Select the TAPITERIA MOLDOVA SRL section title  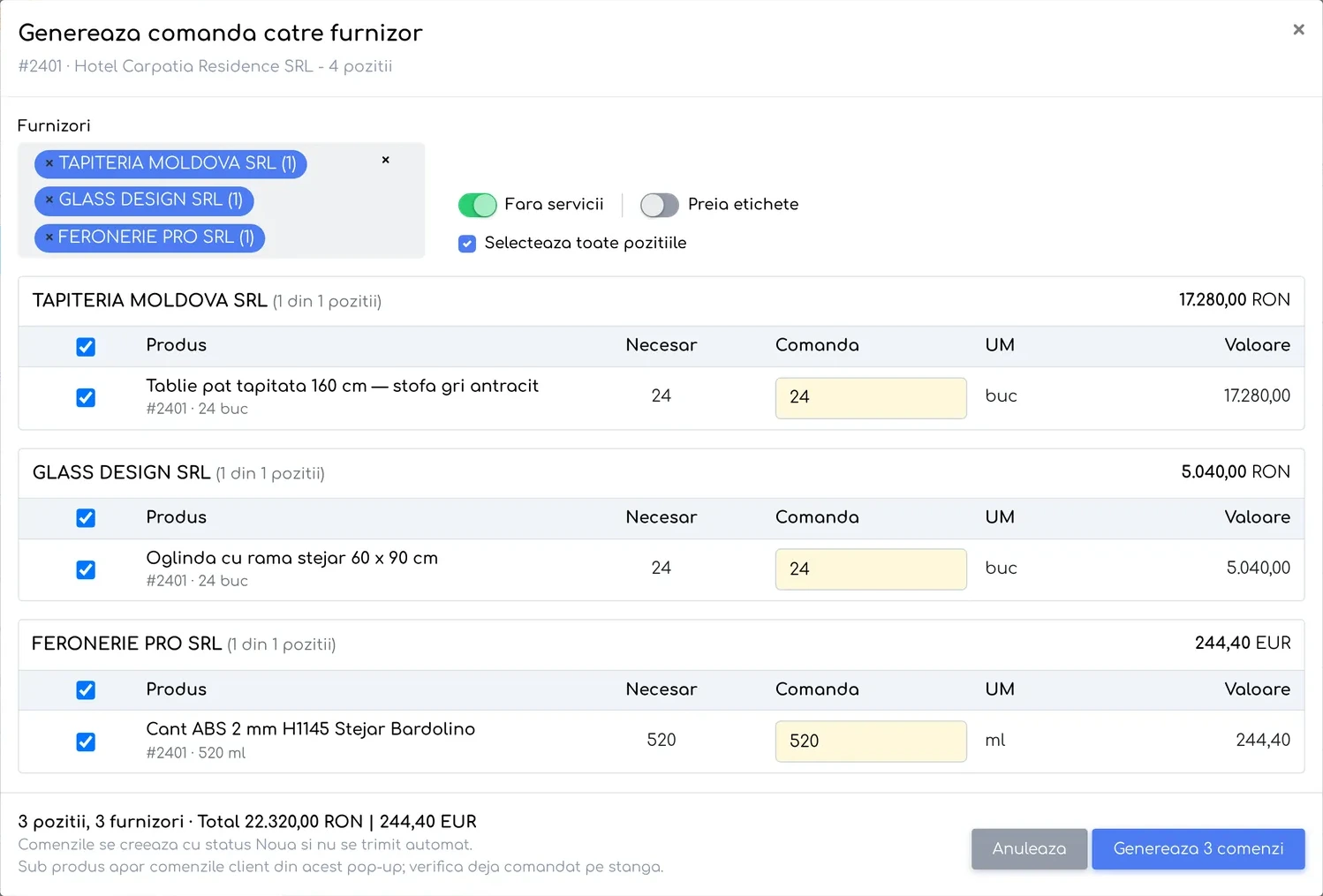(150, 301)
